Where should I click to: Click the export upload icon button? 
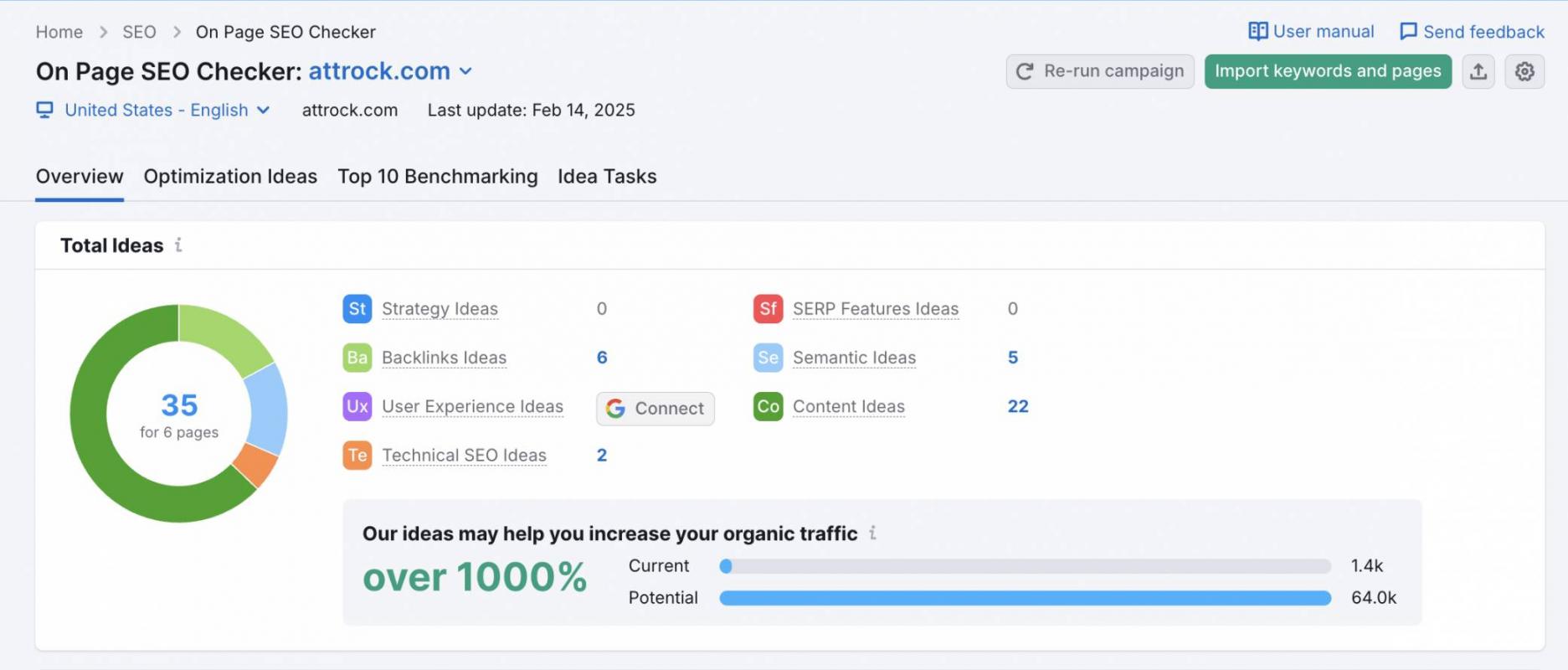tap(1478, 71)
